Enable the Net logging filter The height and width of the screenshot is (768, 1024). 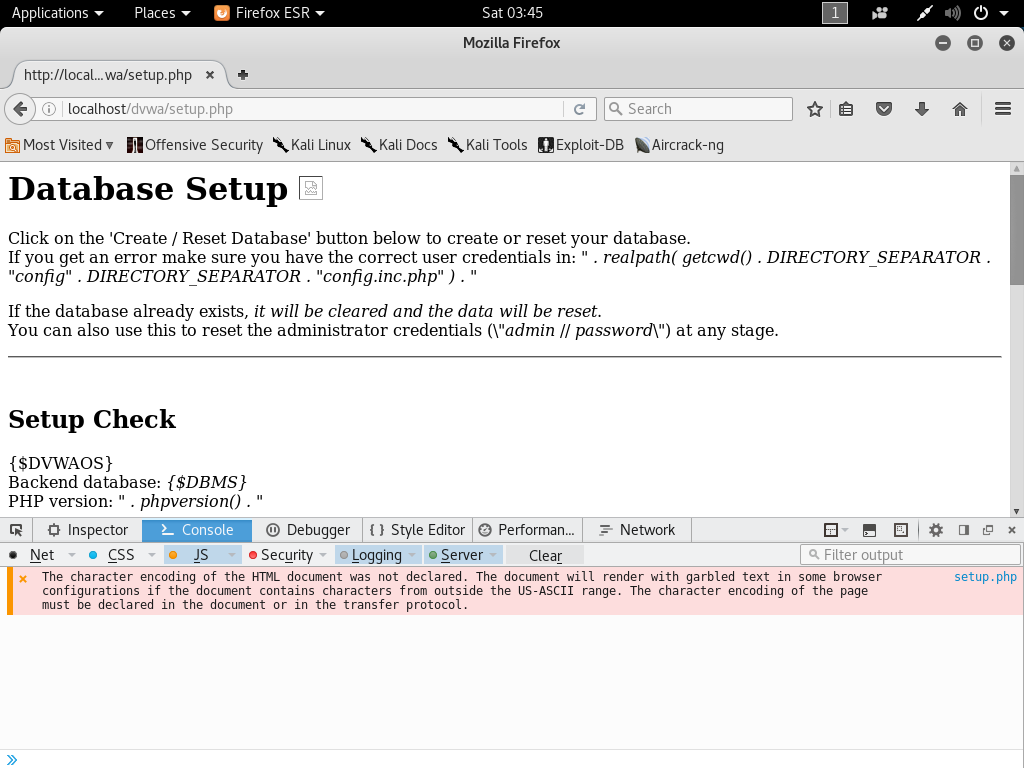(43, 555)
